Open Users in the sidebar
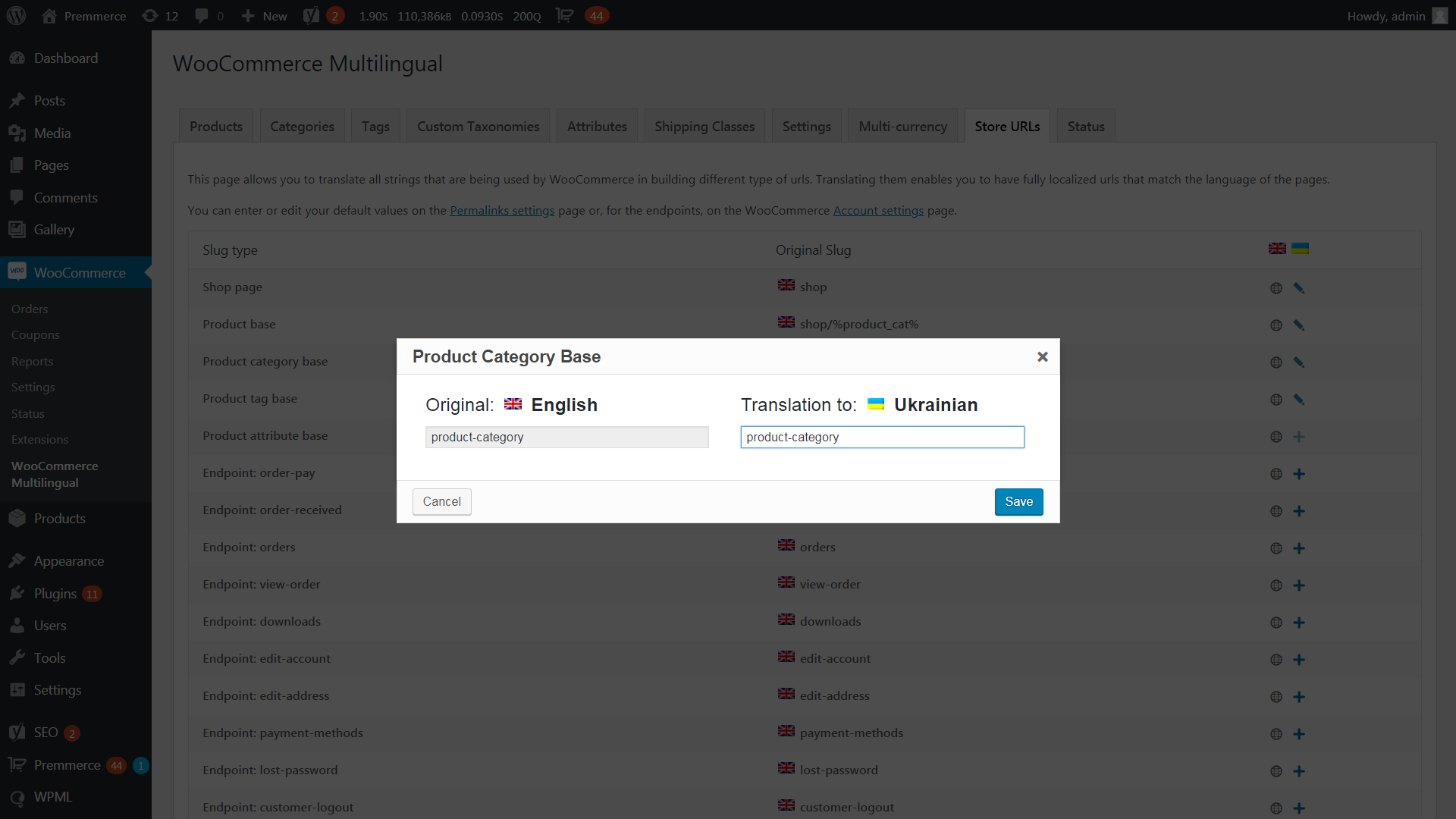The image size is (1456, 819). click(x=50, y=626)
